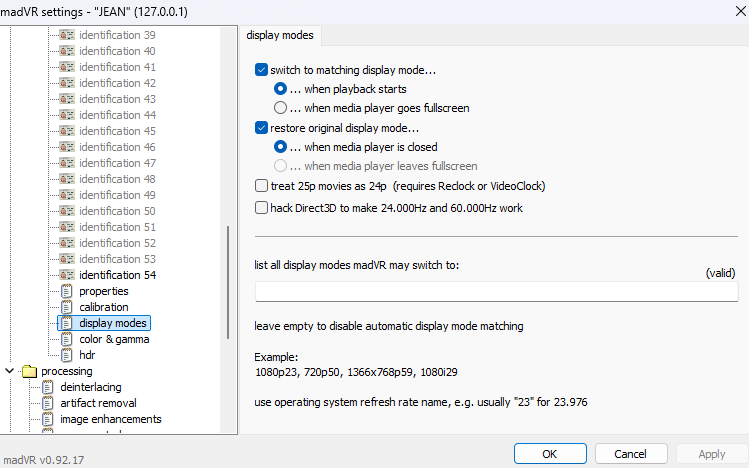
Task: Uncheck switch to matching display mode
Action: point(262,71)
